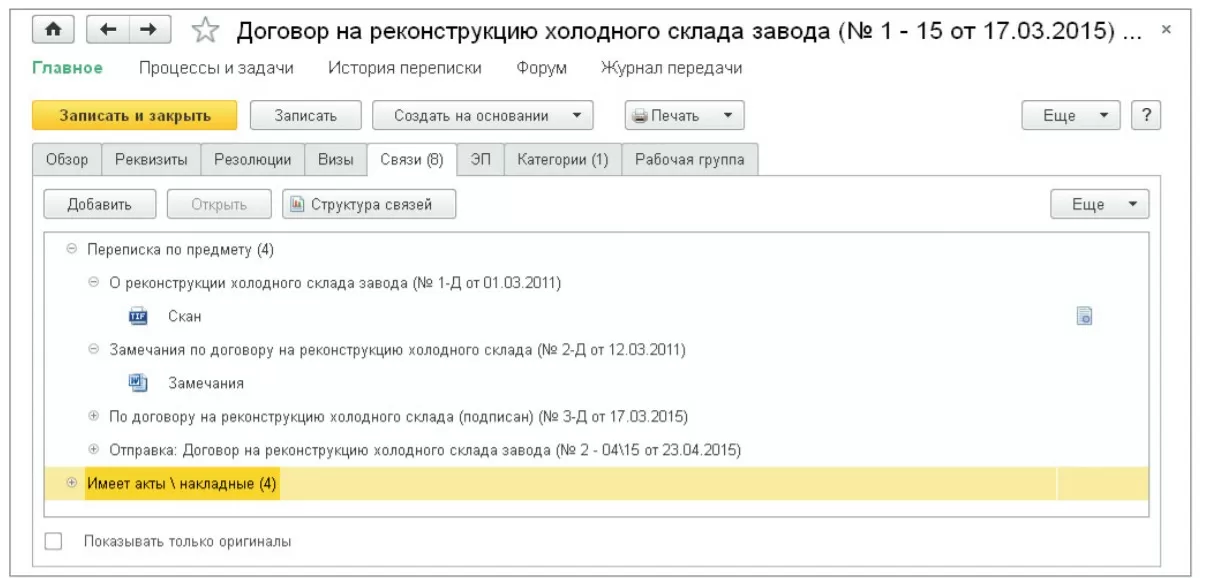This screenshot has width=1207, height=578.
Task: Open the Печать dropdown menu
Action: (685, 115)
